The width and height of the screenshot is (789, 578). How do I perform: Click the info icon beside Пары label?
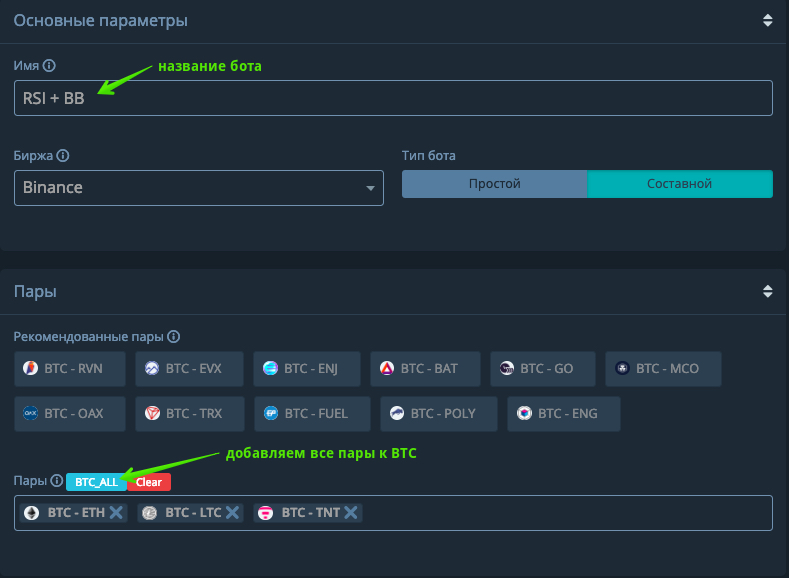point(57,481)
